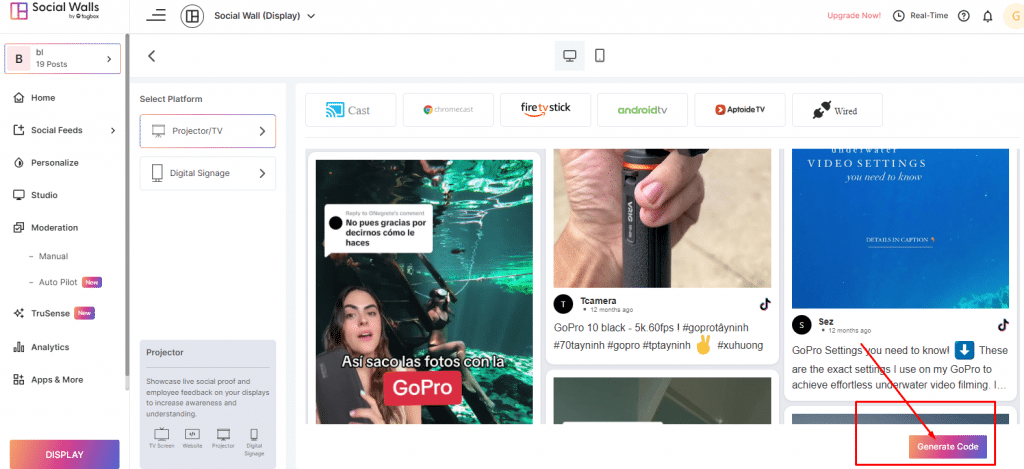
Task: Choose the Fire TV Stick option
Action: click(545, 110)
